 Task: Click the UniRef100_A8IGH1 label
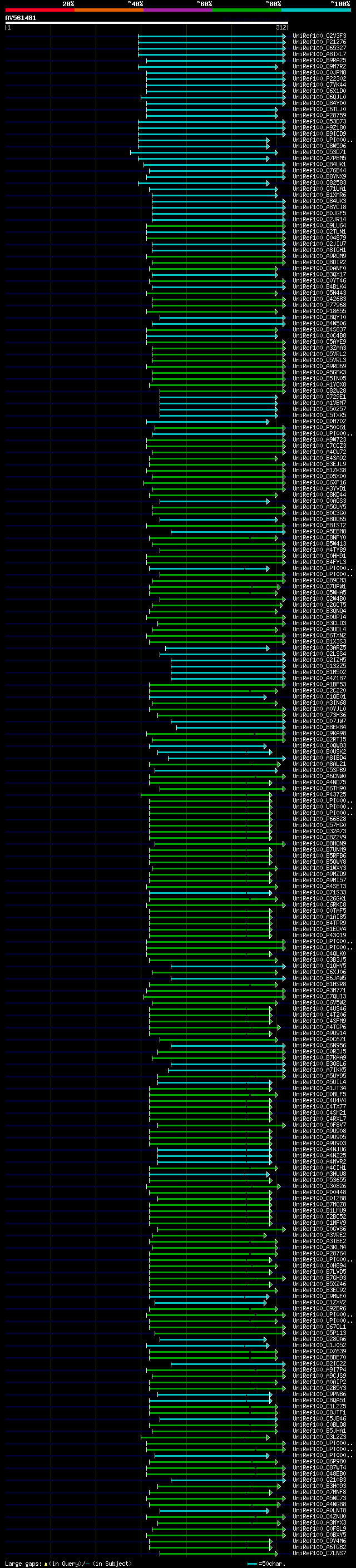click(x=319, y=250)
